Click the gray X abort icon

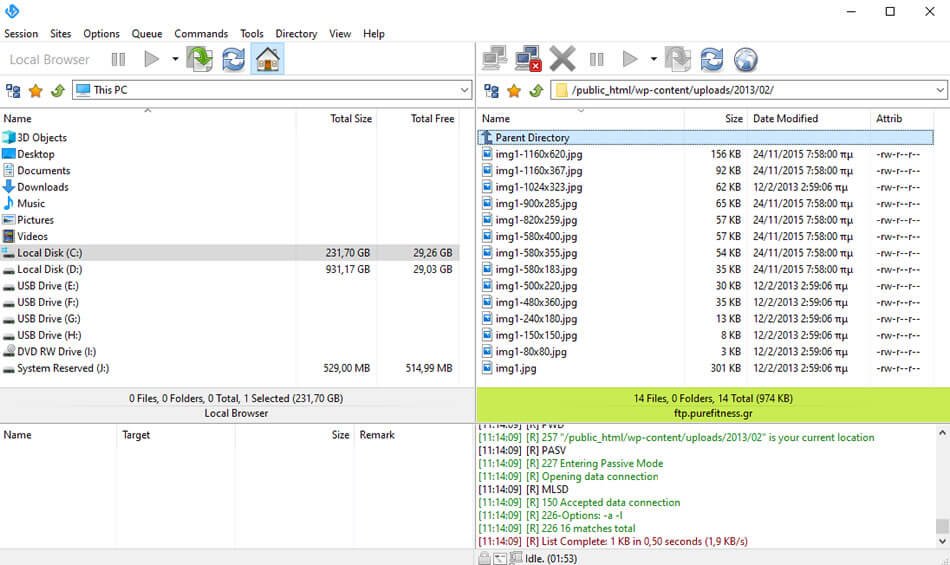coord(562,60)
